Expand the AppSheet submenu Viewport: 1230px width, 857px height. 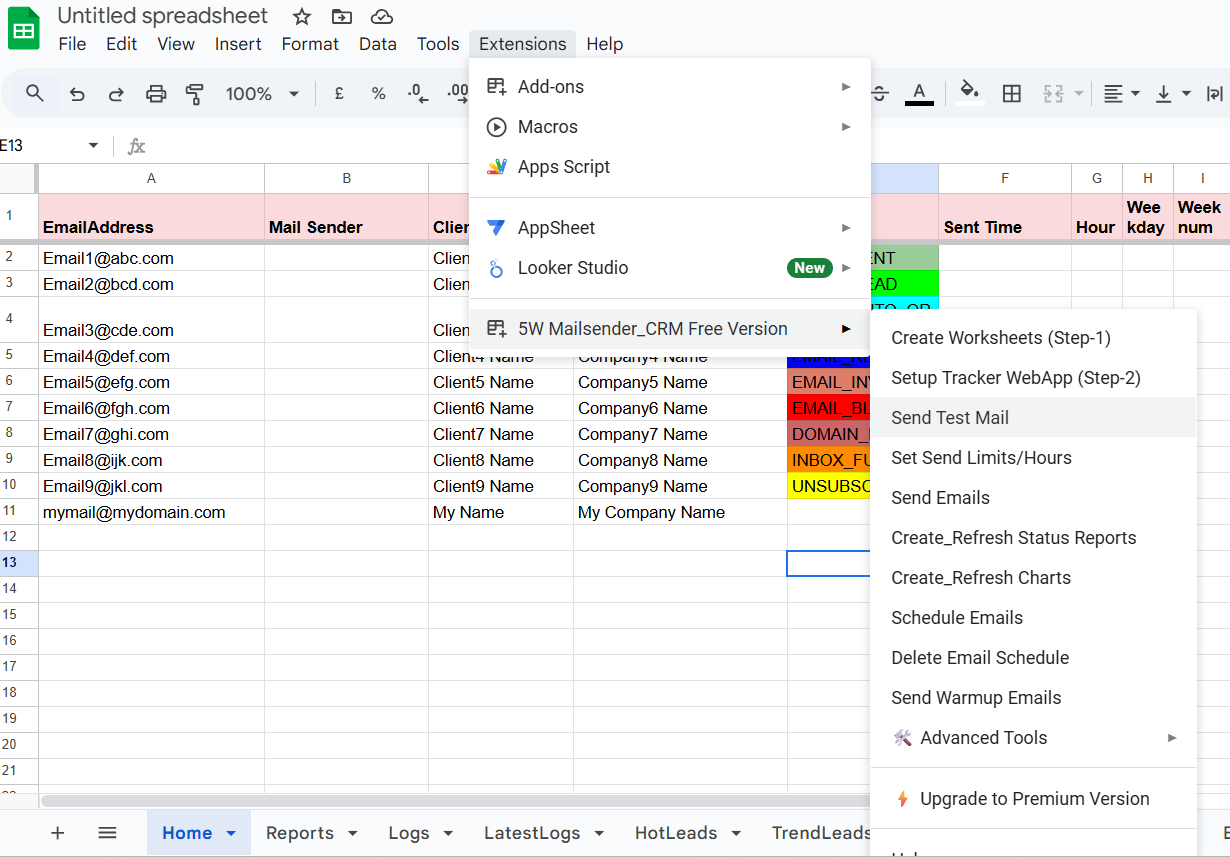click(670, 228)
